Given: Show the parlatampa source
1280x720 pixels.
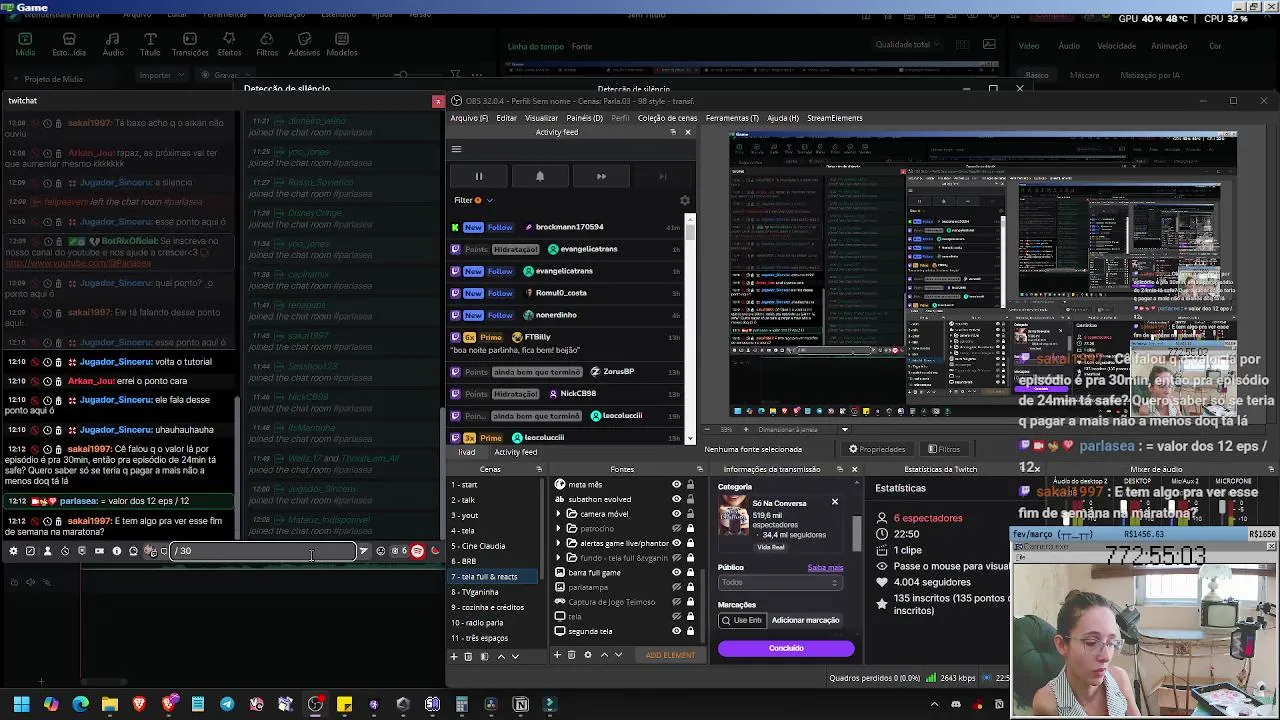Looking at the screenshot, I should click(x=676, y=587).
